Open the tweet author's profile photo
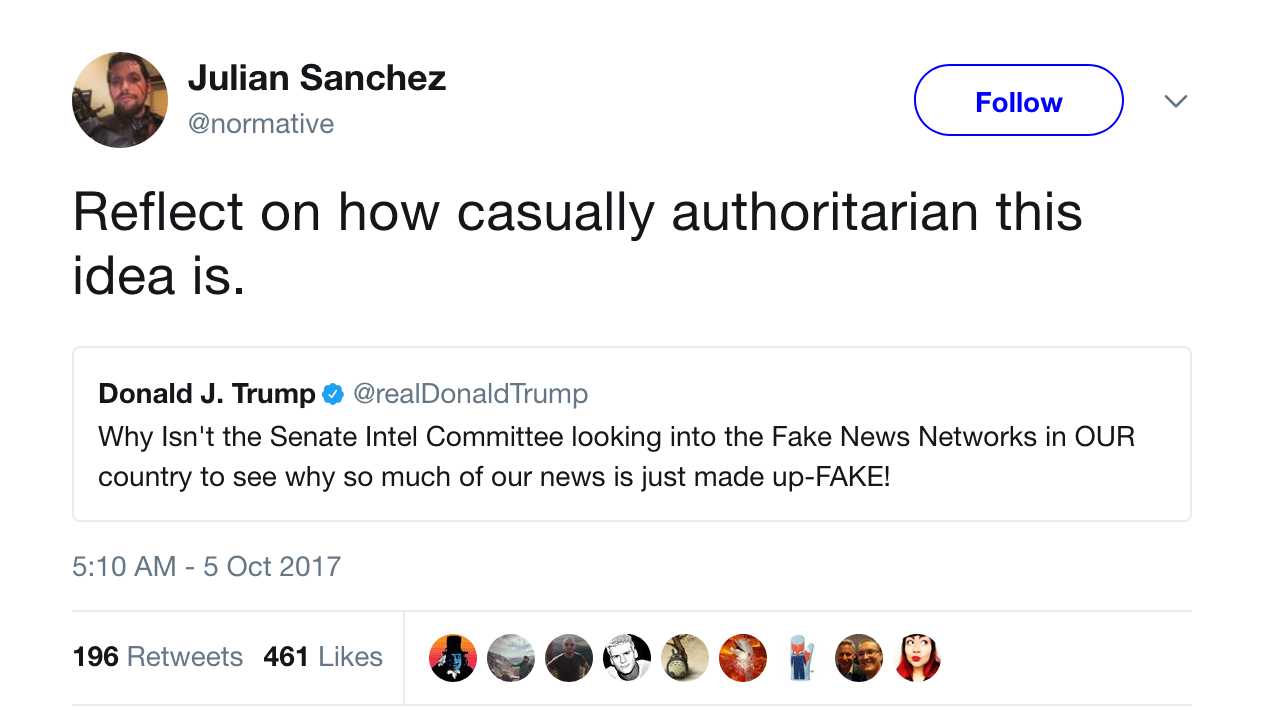Image resolution: width=1270 pixels, height=710 pixels. click(x=120, y=100)
